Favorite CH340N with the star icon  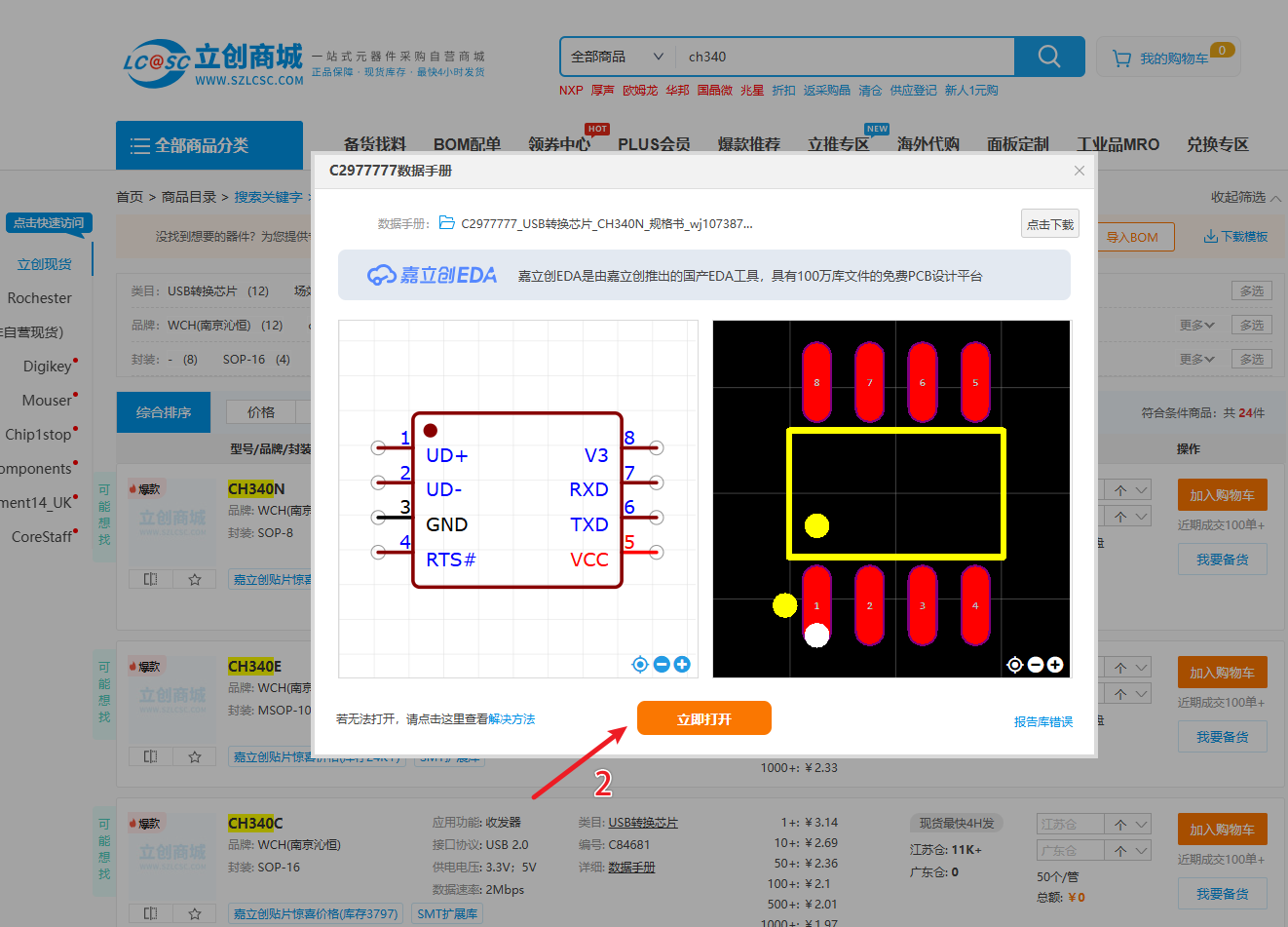click(x=195, y=579)
